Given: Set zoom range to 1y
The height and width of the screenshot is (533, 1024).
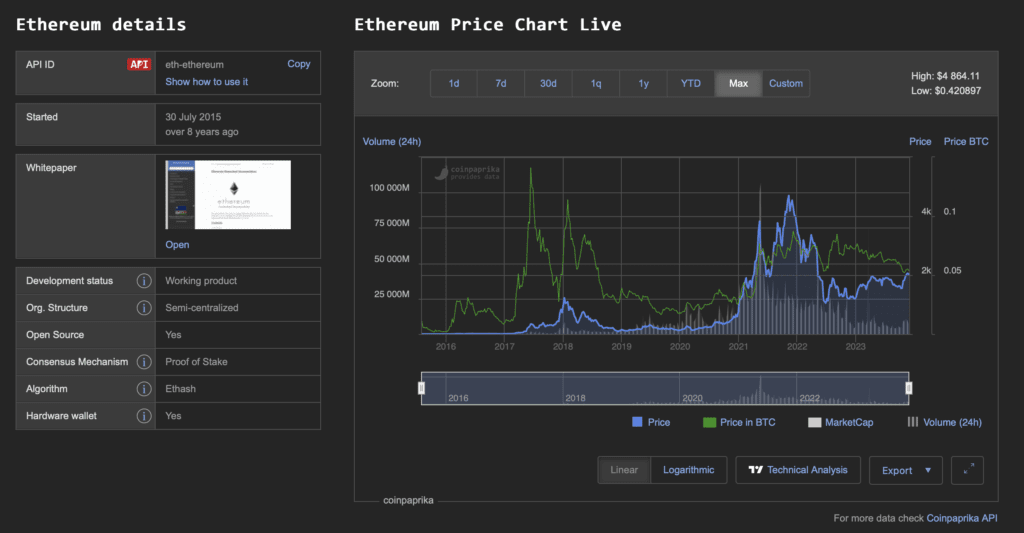Looking at the screenshot, I should [x=643, y=84].
